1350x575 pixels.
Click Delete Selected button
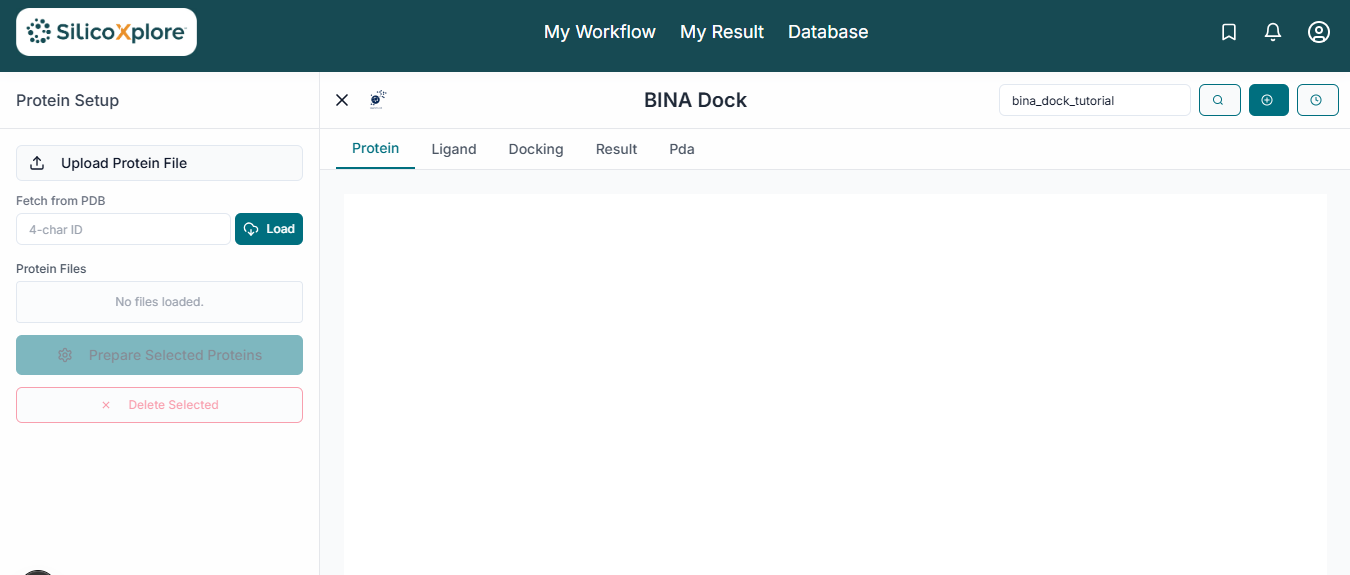coord(159,405)
